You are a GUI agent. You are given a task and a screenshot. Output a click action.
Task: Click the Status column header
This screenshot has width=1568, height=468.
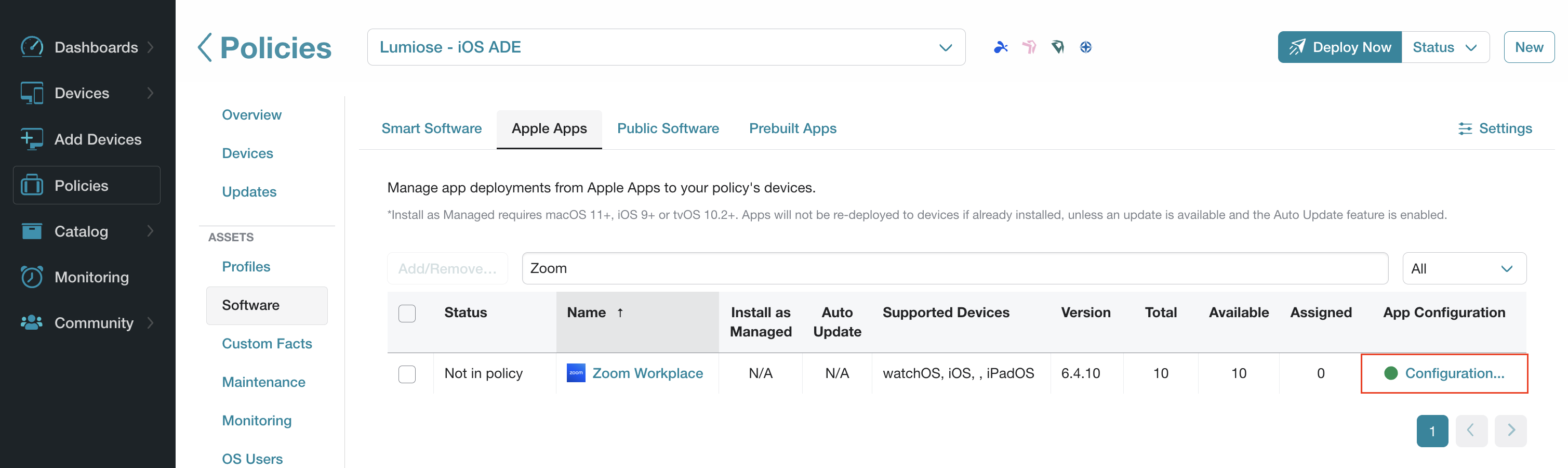point(465,313)
